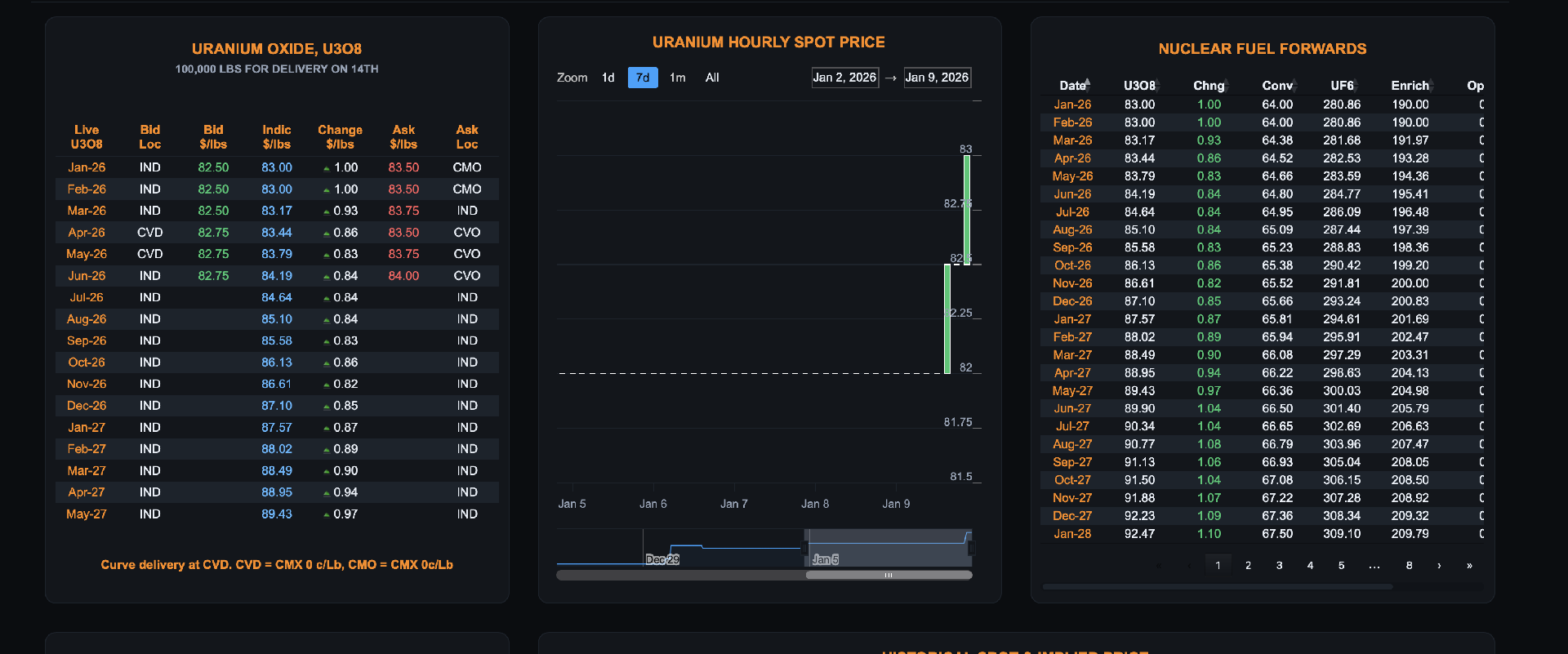The width and height of the screenshot is (1568, 654).
Task: Go to page 8 of forwards table
Action: pos(1409,565)
